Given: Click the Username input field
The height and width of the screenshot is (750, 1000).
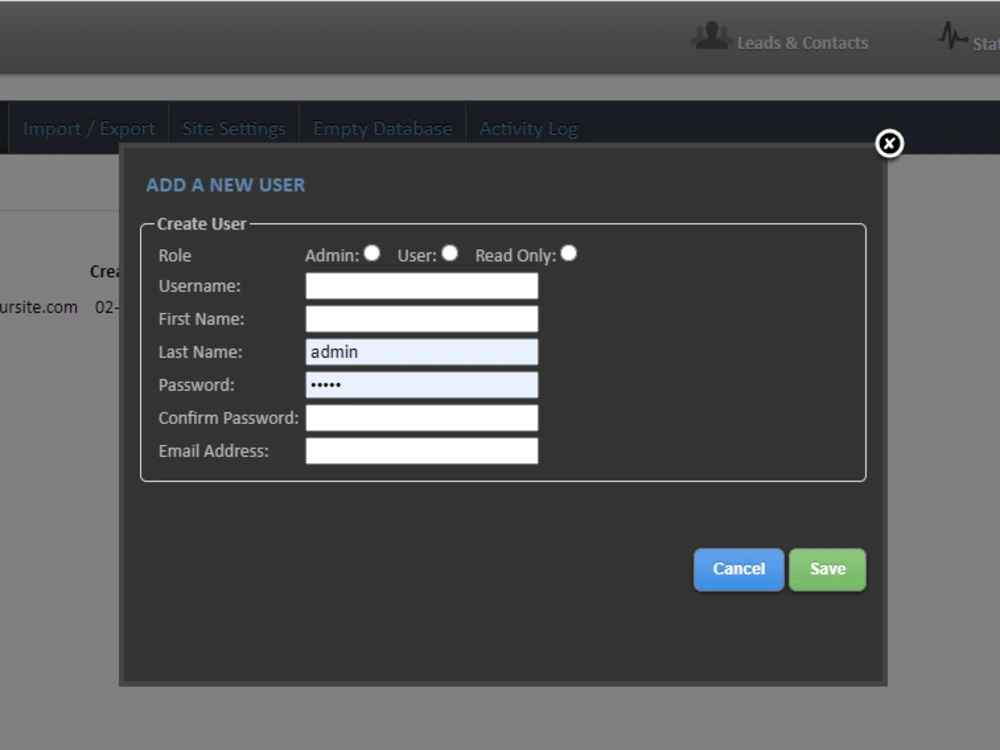Looking at the screenshot, I should pyautogui.click(x=422, y=286).
